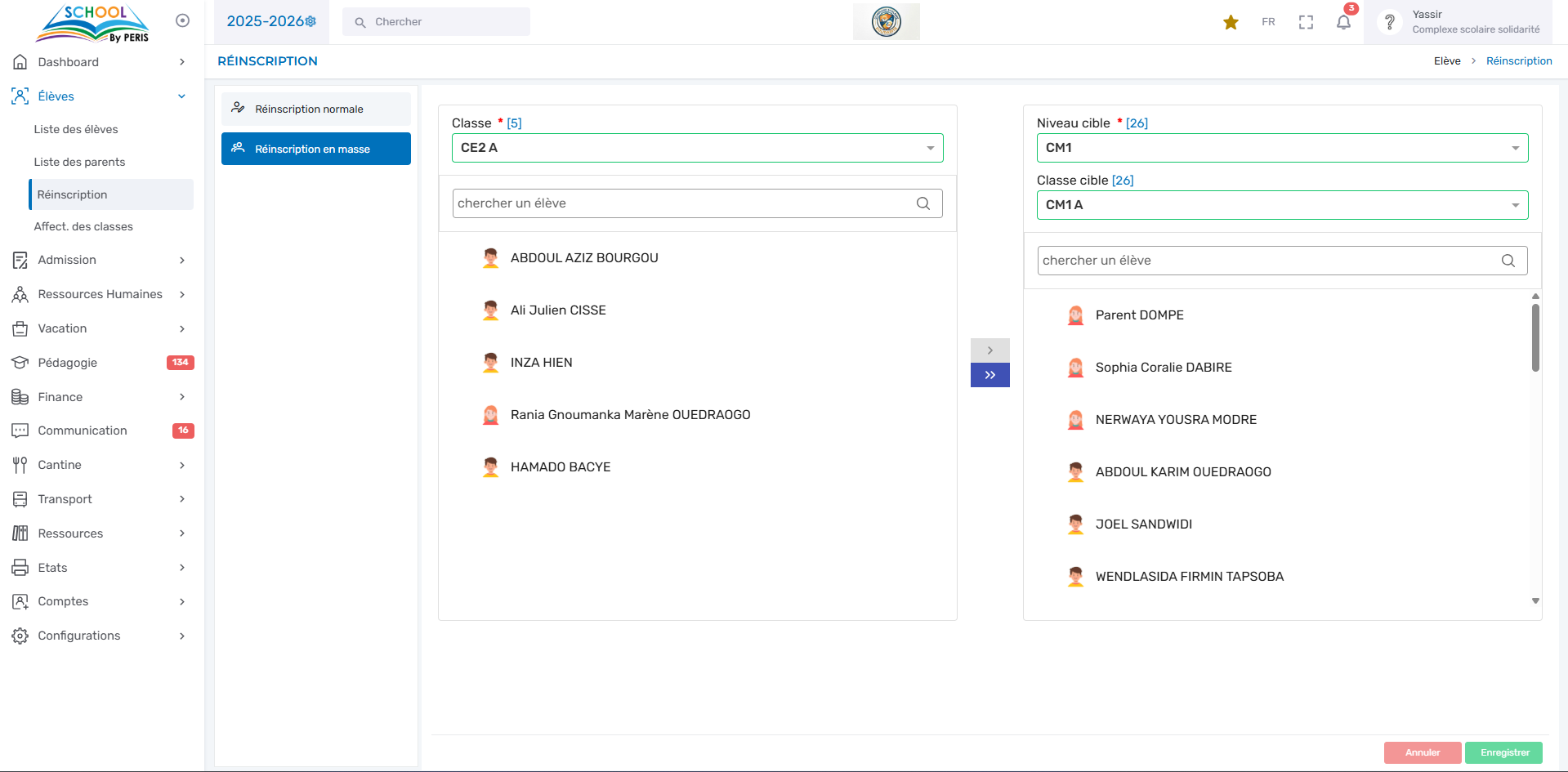The height and width of the screenshot is (772, 1568).
Task: Toggle sidebar collapse circle icon near logo
Action: [x=182, y=20]
